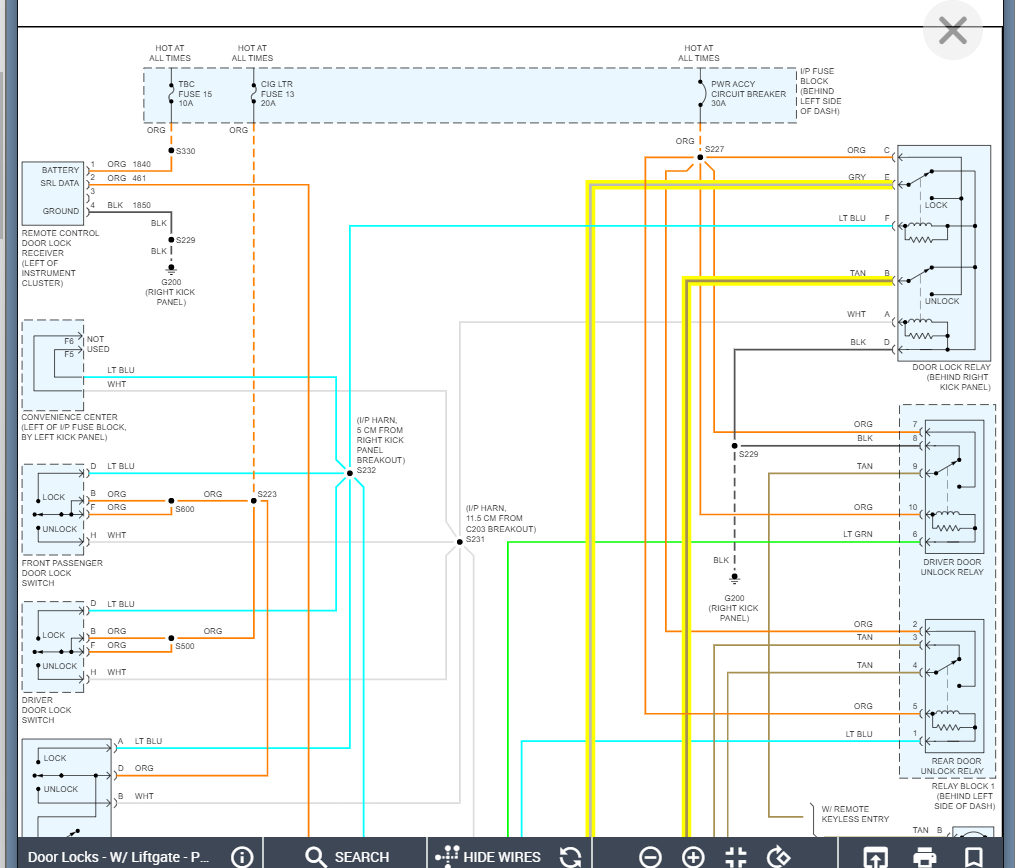Click the S232 splice node
This screenshot has width=1015, height=868.
pyautogui.click(x=350, y=473)
